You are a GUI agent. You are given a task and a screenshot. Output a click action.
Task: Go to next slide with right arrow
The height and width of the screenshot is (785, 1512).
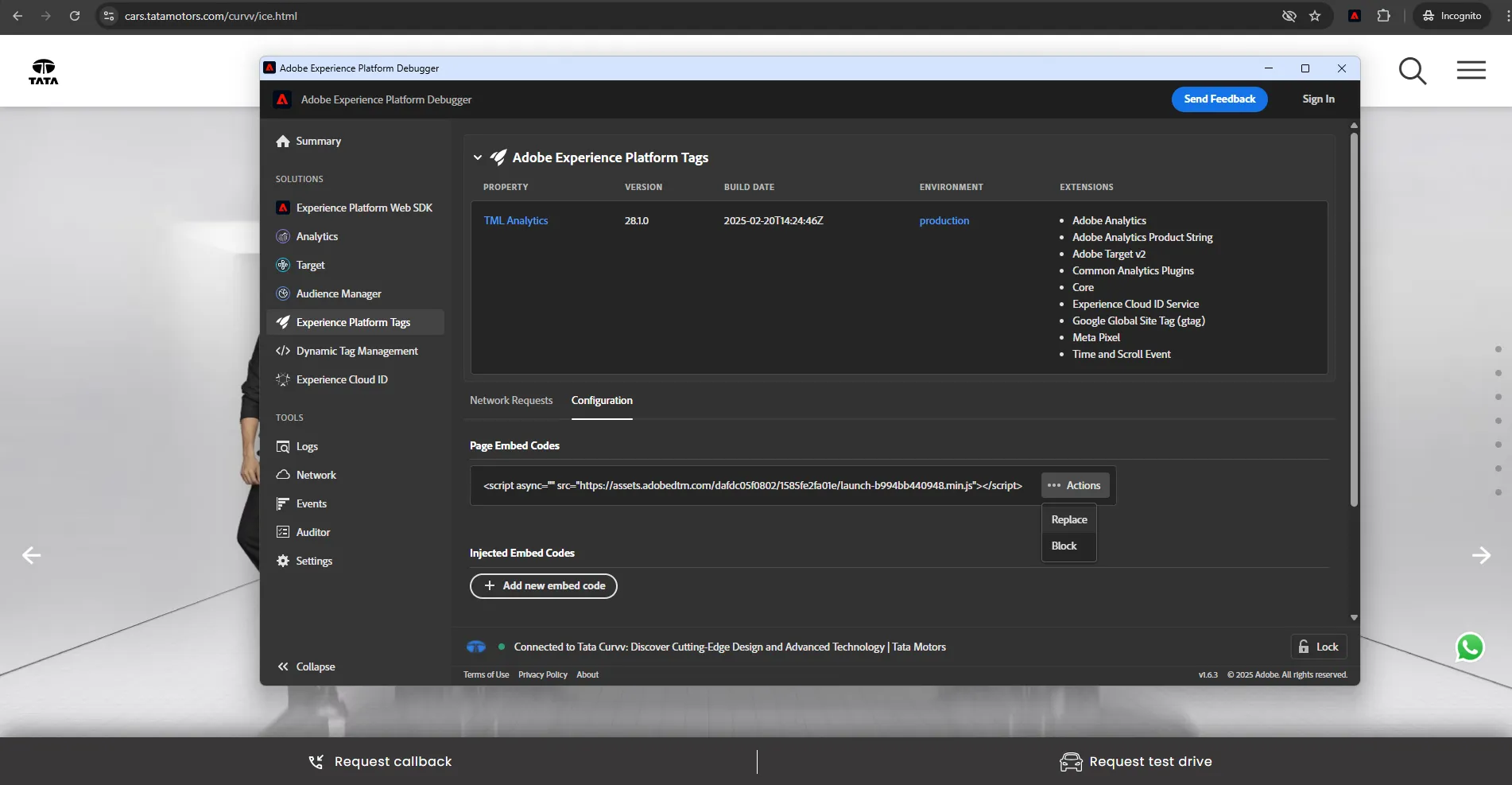point(1481,555)
